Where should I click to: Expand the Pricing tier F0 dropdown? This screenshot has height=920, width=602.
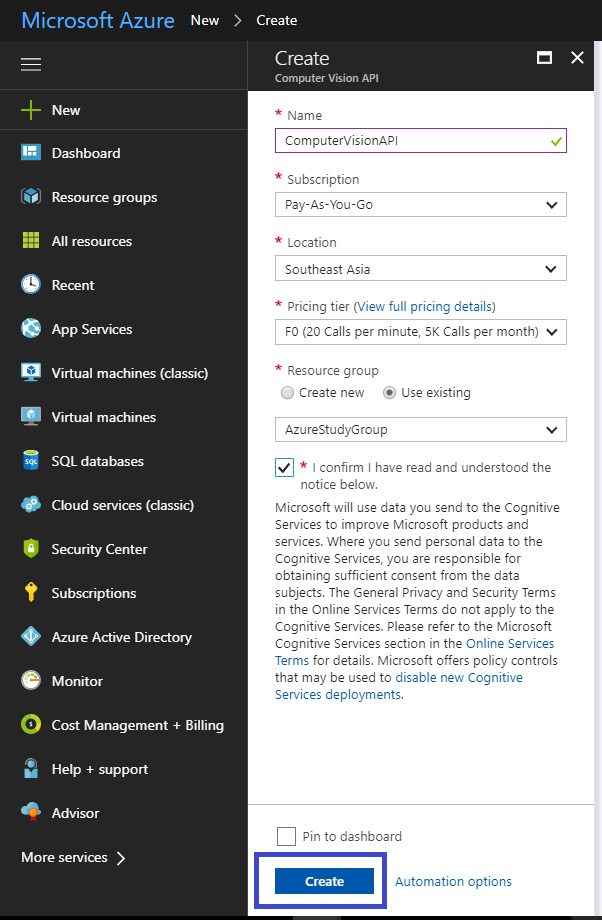421,332
